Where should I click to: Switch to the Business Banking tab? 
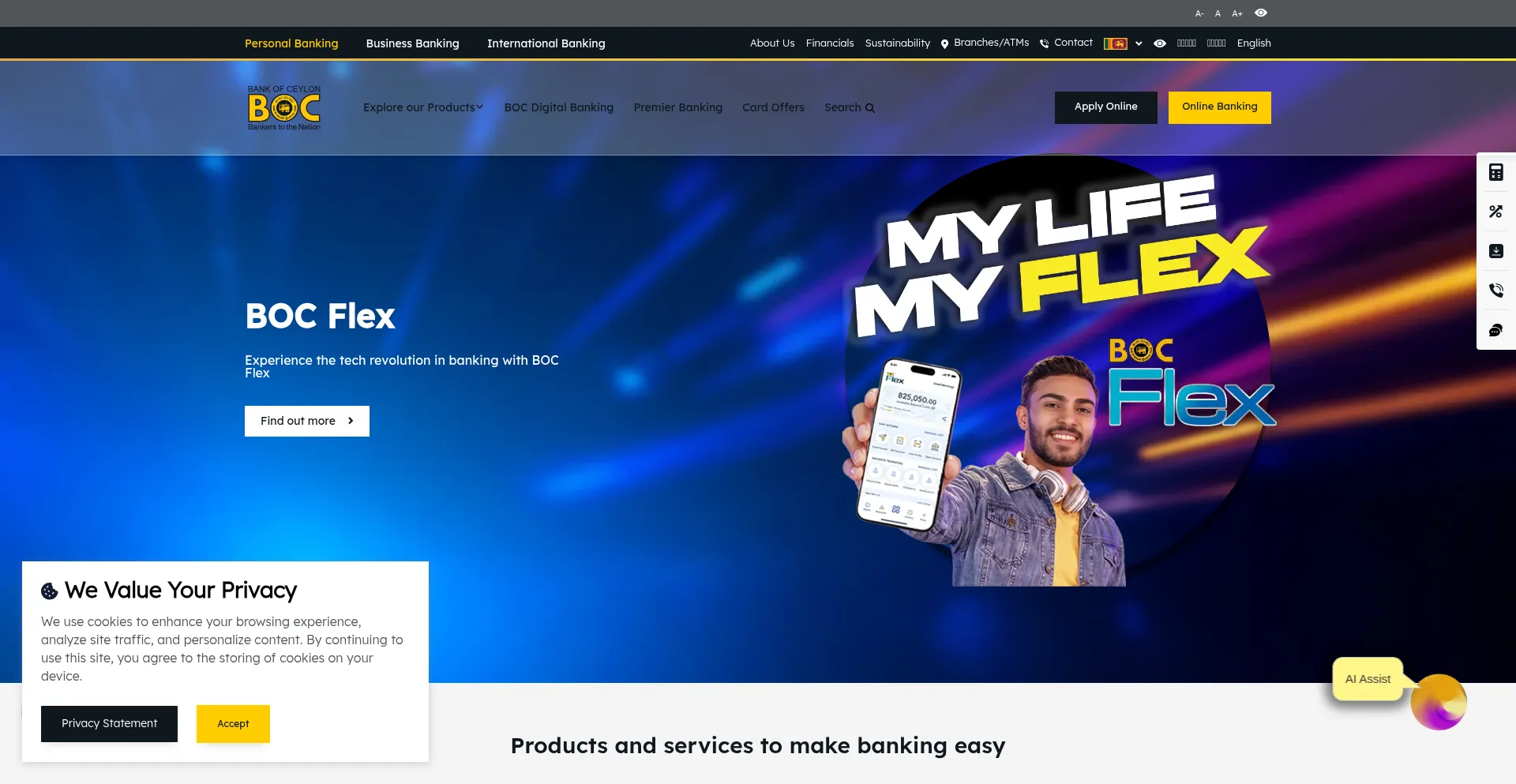click(412, 43)
